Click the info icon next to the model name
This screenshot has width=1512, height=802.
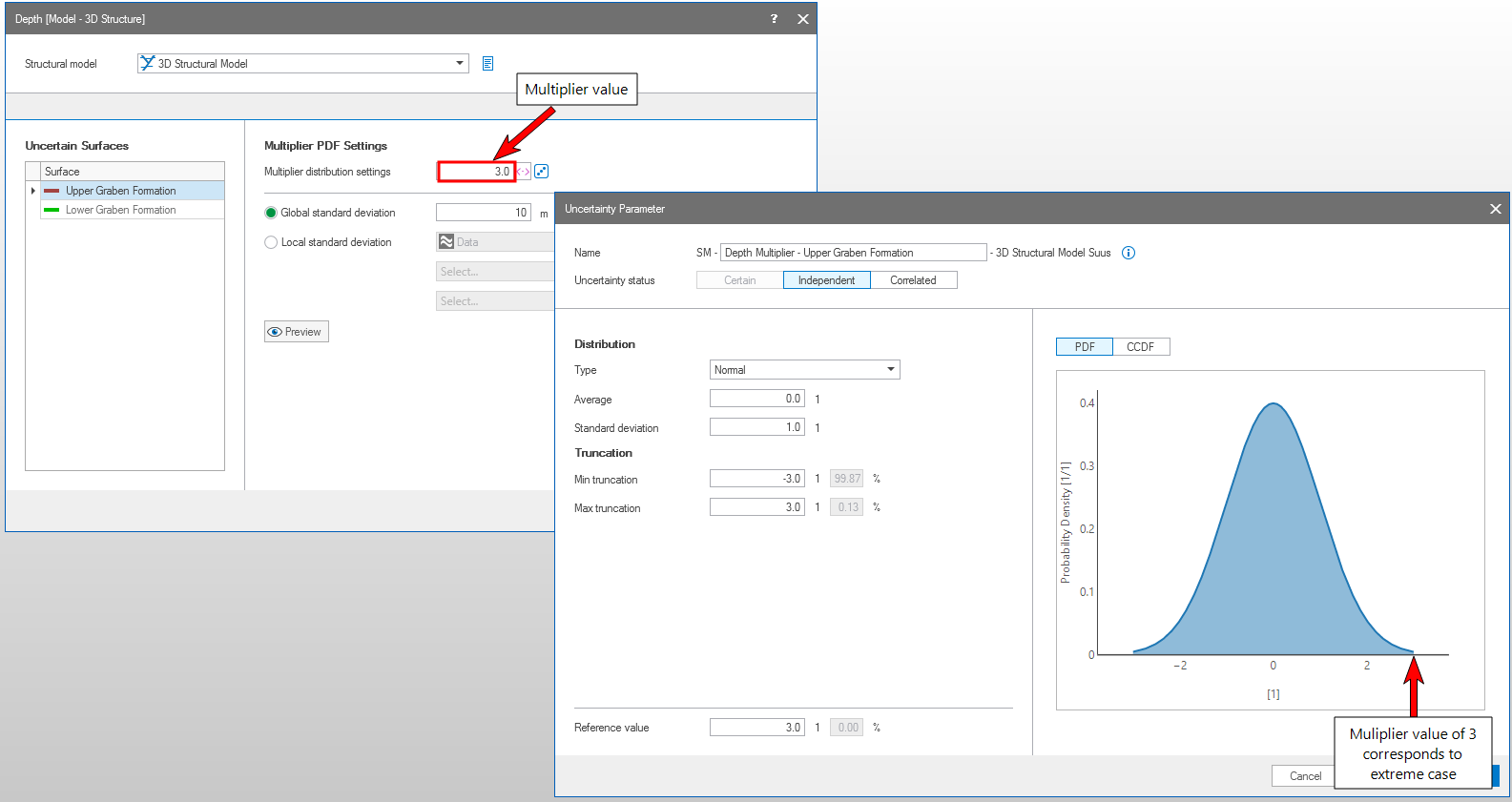tap(1129, 253)
